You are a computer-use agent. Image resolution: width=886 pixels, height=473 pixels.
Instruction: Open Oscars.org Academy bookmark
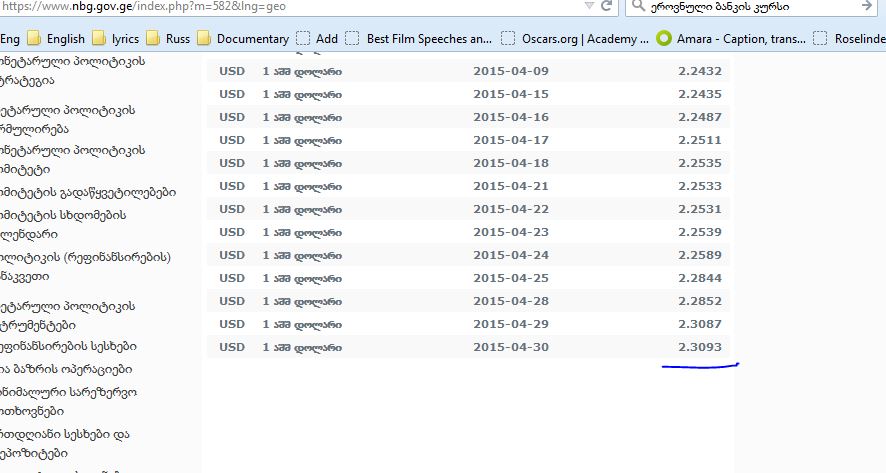575,38
